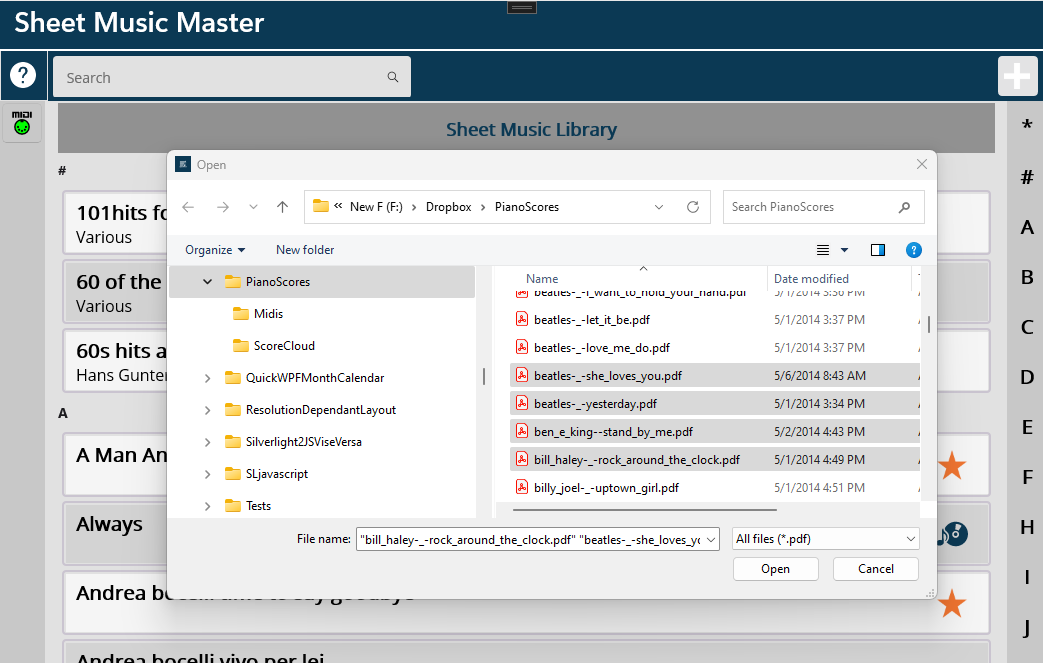Viewport: 1043px width, 663px height.
Task: Expand the QuickWPFMonthCalendar folder
Action: (207, 378)
